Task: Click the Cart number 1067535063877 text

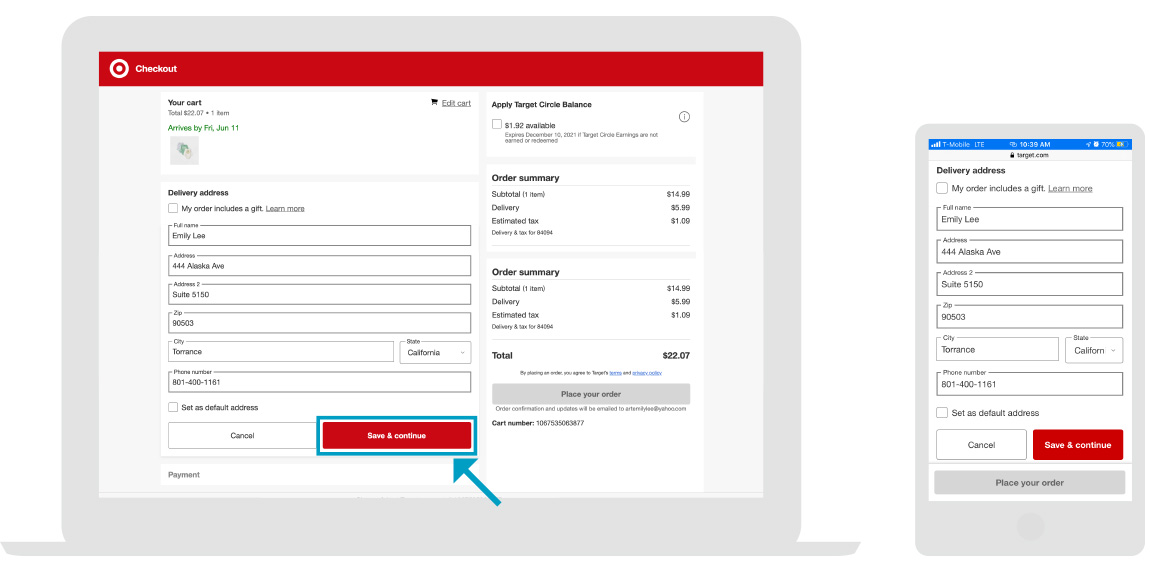Action: pos(538,423)
